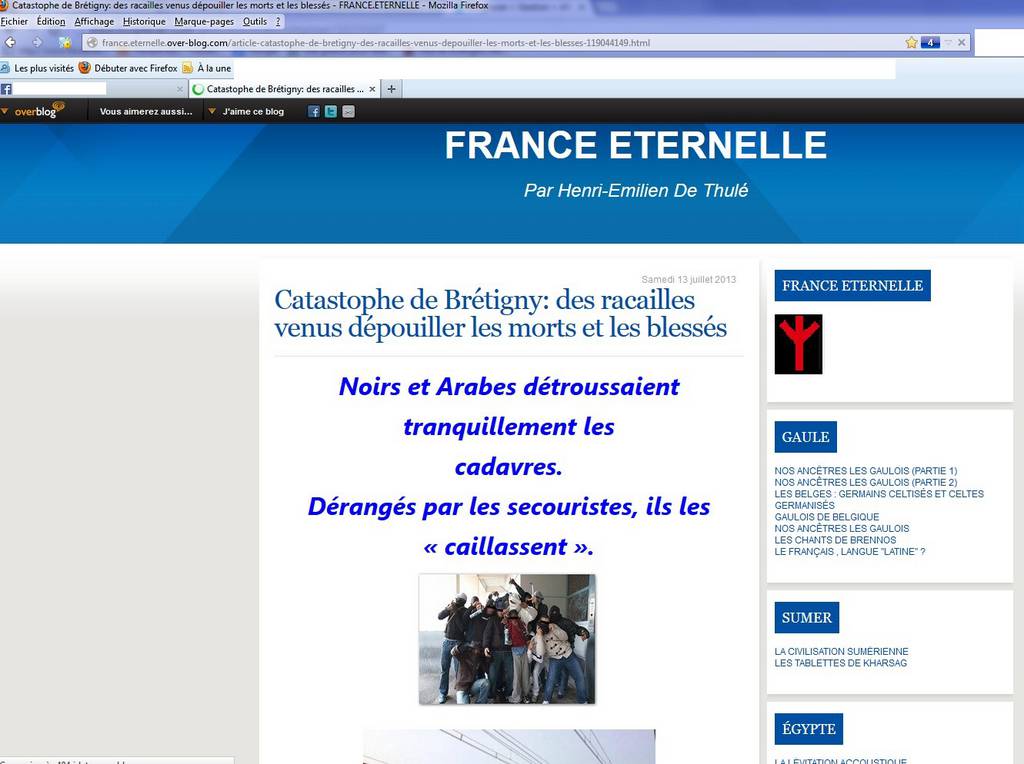Viewport: 1024px width, 764px height.
Task: Stop page loading with the X button
Action: 961,42
